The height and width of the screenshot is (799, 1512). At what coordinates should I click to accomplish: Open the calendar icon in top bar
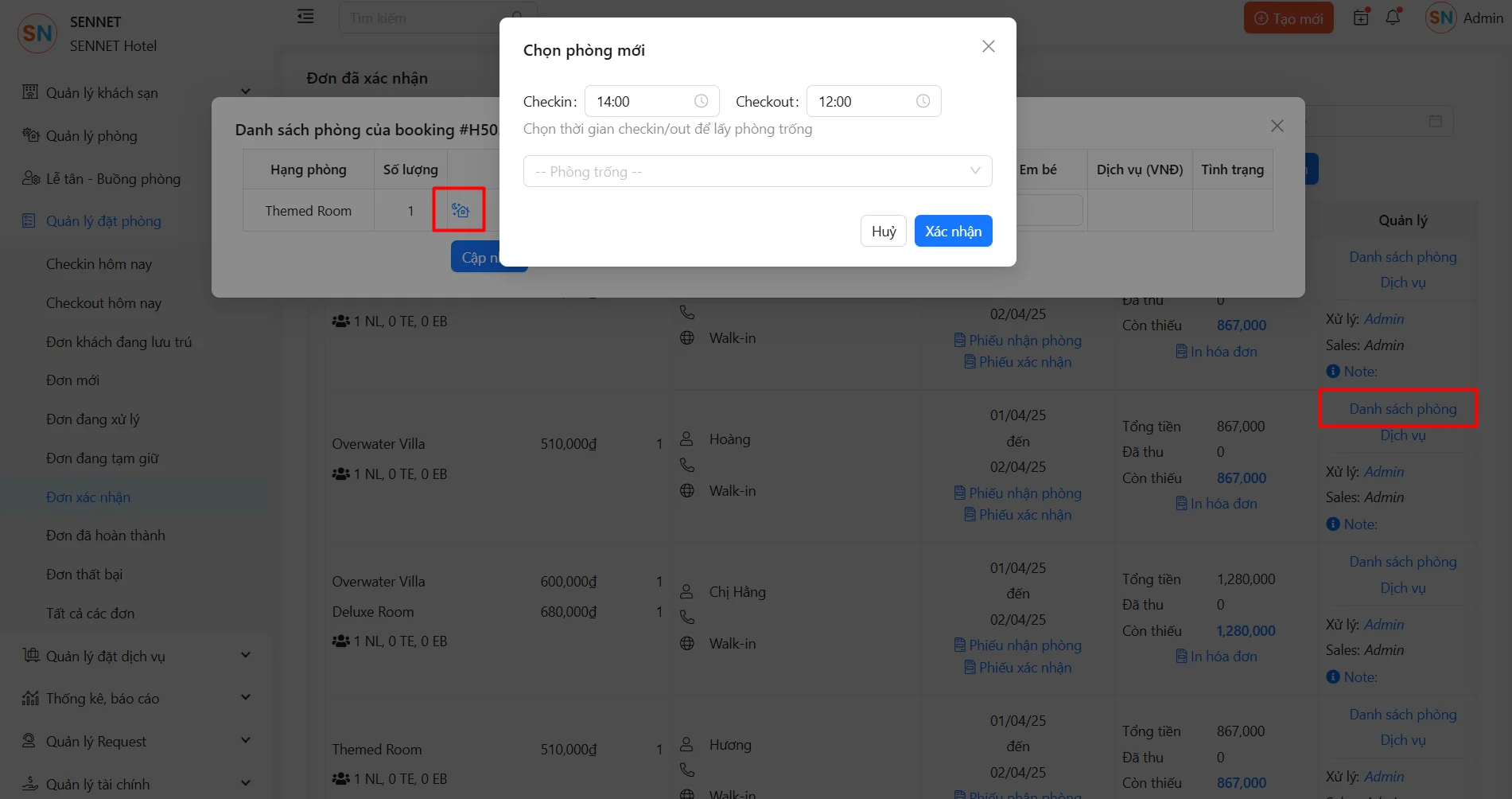[1361, 18]
